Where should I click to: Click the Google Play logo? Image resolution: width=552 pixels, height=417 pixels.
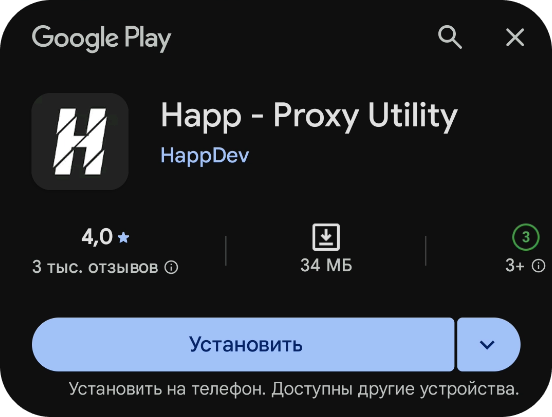(x=101, y=38)
